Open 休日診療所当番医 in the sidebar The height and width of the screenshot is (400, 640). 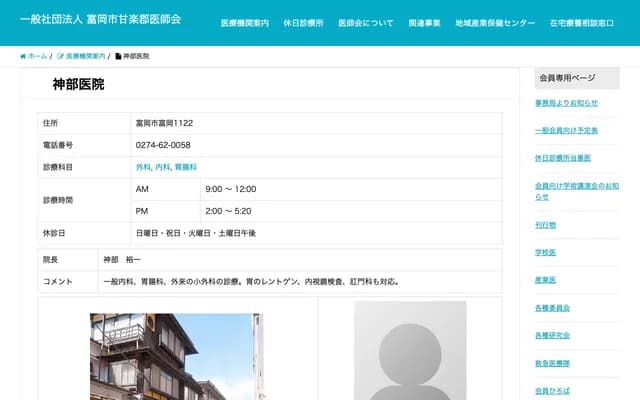click(563, 158)
